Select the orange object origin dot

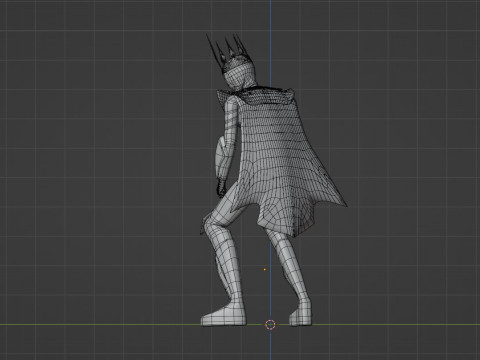click(x=265, y=269)
